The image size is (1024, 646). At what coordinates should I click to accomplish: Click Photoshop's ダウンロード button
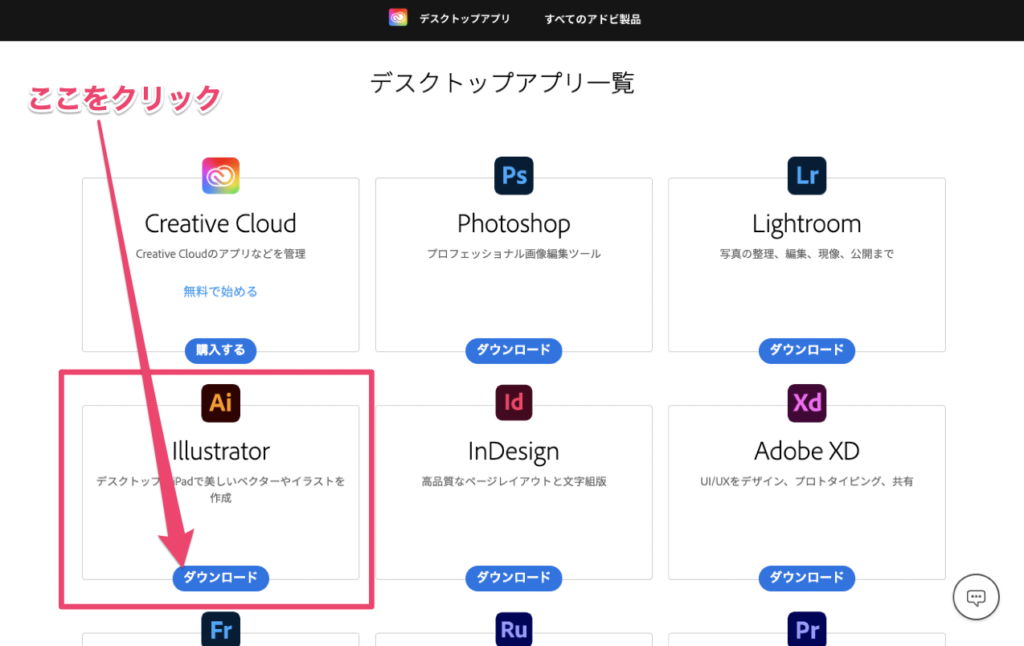[513, 351]
